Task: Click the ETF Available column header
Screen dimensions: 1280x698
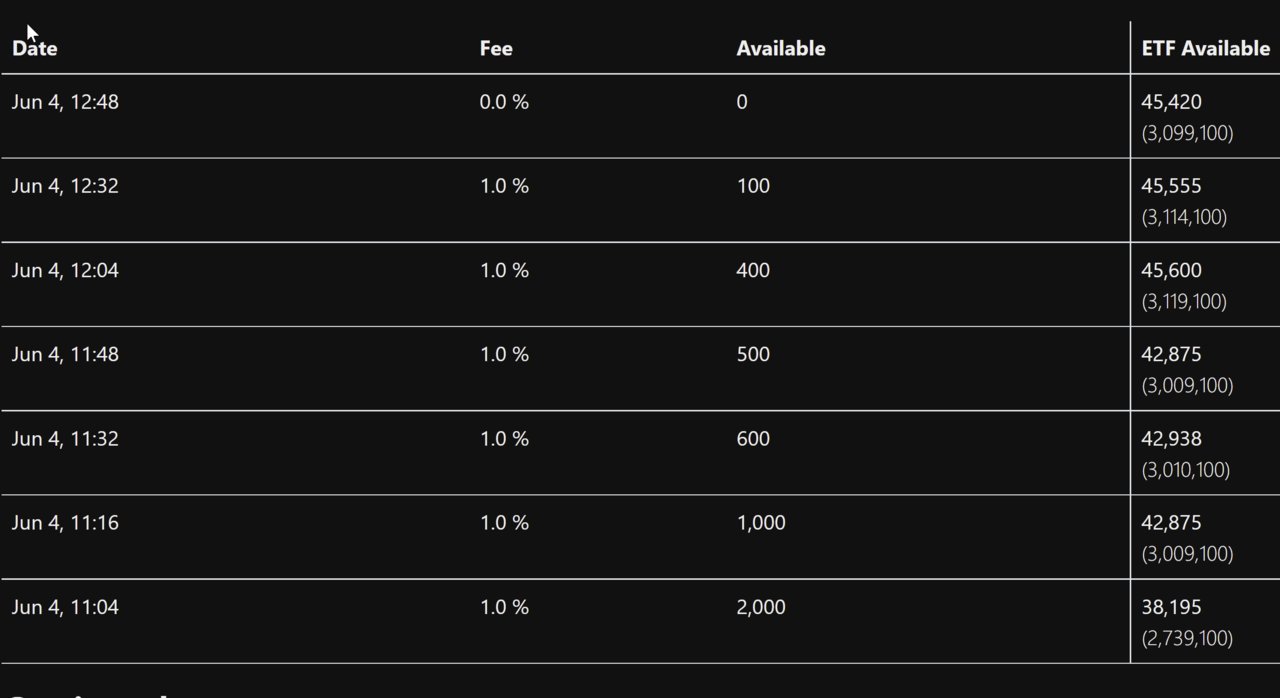Action: coord(1205,48)
